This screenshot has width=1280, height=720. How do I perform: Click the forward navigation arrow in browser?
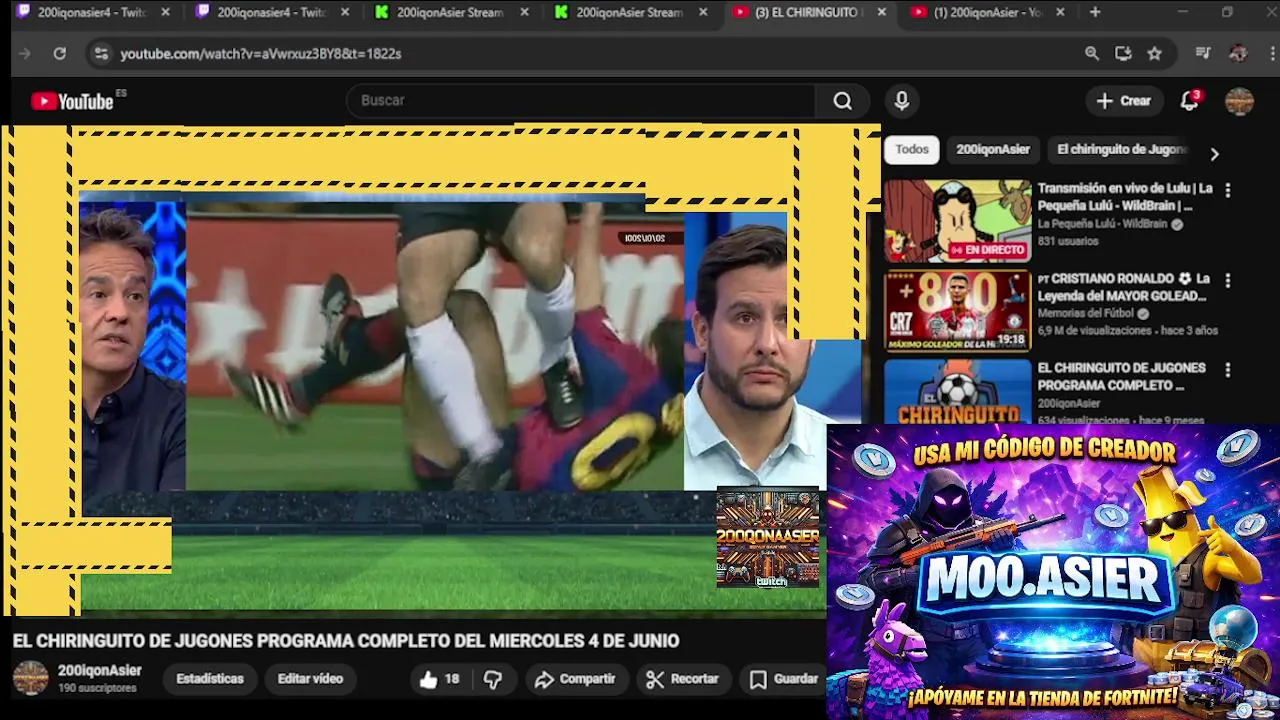25,54
